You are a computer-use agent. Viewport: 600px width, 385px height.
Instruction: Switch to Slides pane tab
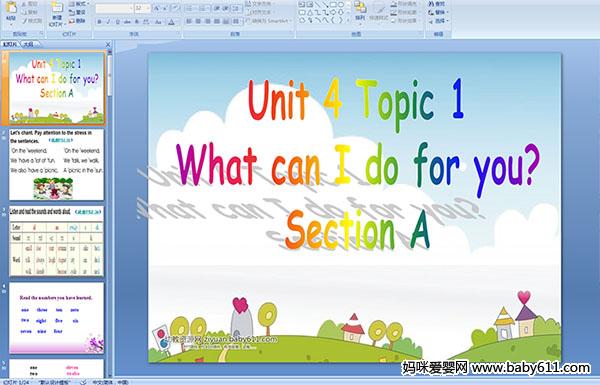[10, 44]
